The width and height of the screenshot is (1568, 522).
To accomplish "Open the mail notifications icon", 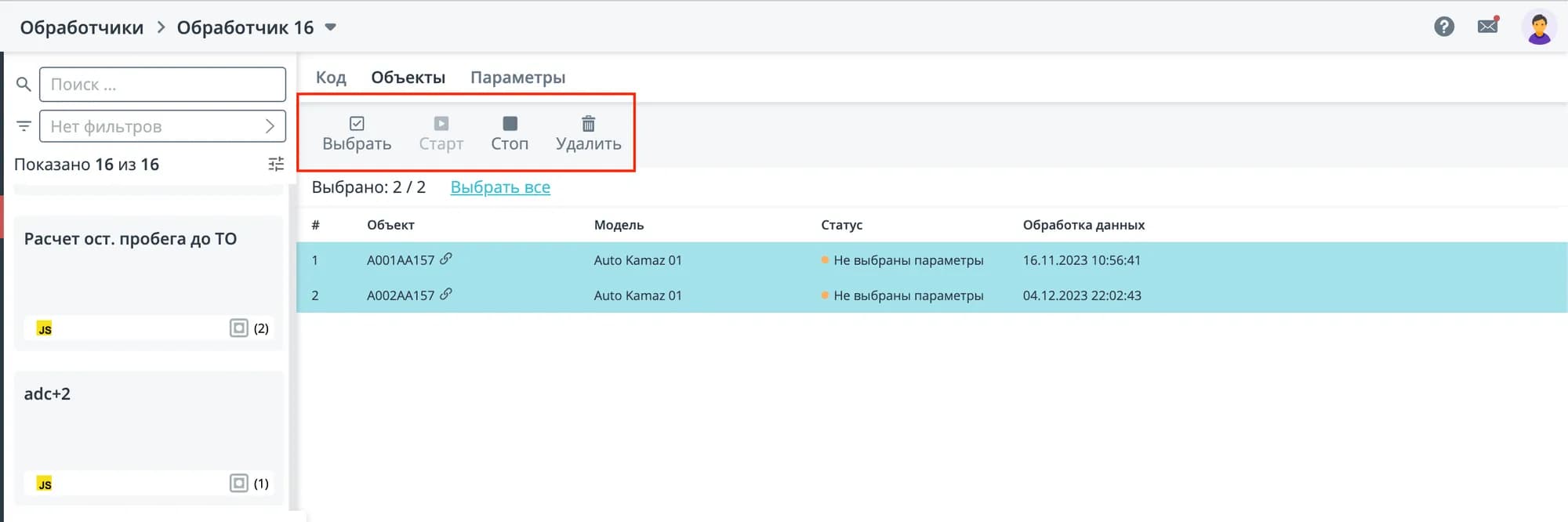I will (1487, 27).
